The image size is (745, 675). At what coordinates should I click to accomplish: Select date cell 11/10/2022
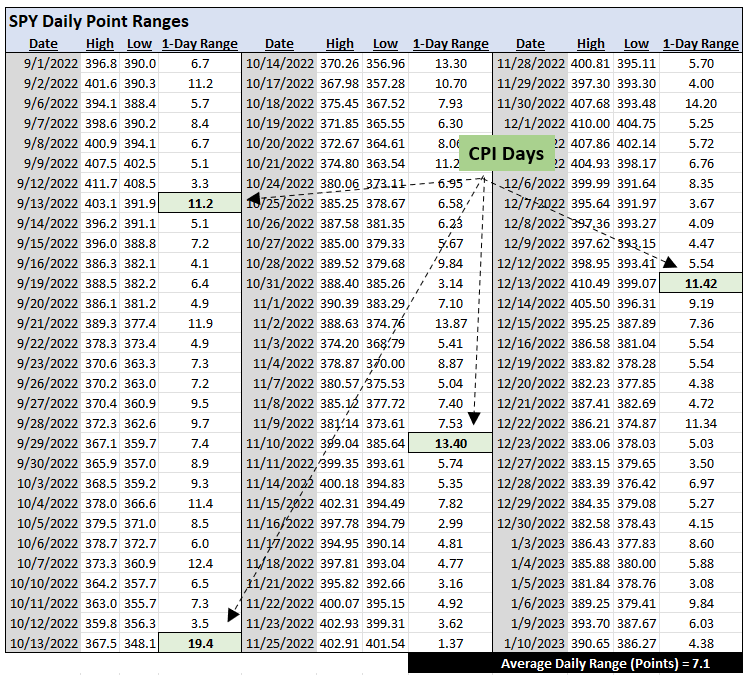[280, 443]
